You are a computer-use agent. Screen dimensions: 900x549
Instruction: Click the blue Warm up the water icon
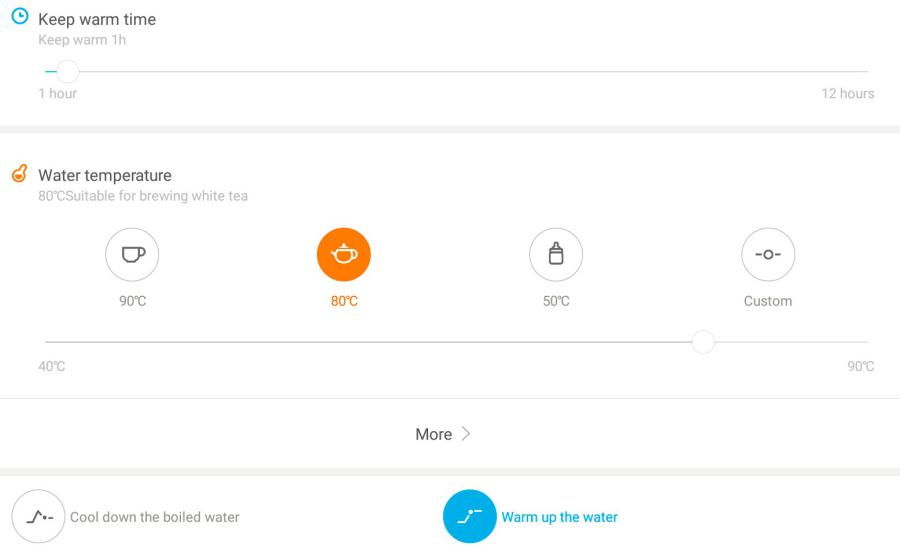point(470,516)
